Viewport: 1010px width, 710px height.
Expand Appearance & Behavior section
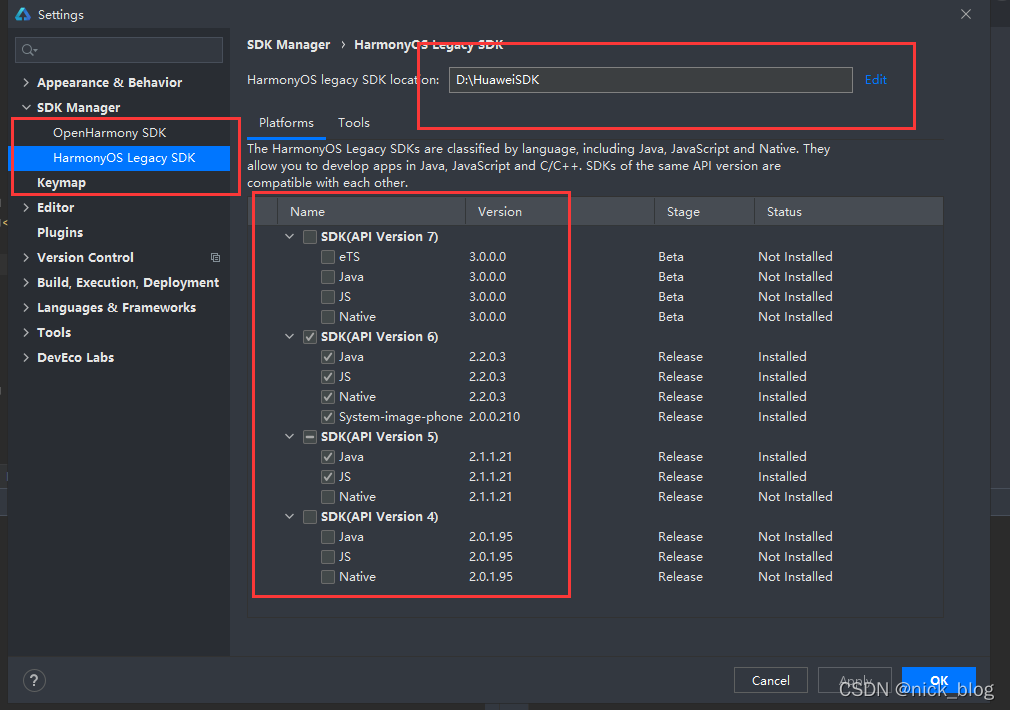(26, 82)
